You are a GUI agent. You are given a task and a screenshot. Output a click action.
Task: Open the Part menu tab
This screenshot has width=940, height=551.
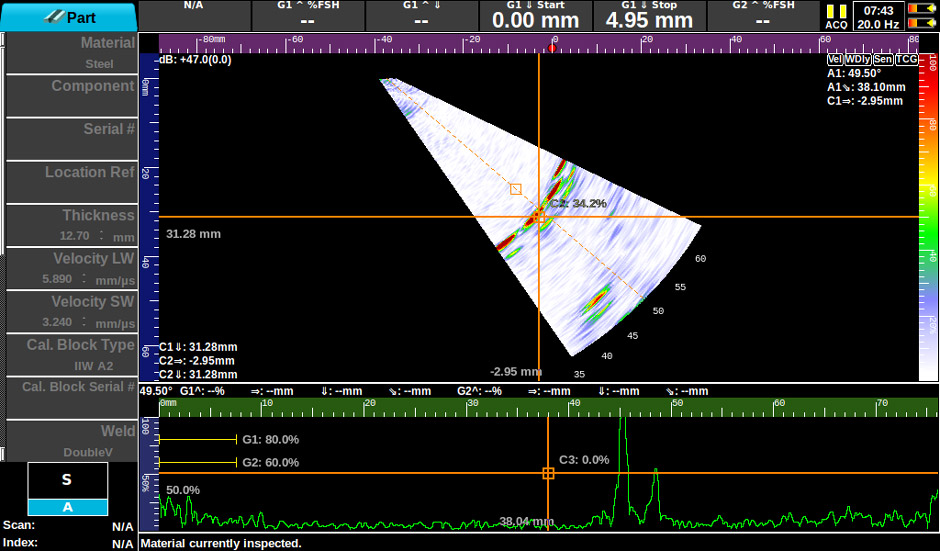(69, 17)
